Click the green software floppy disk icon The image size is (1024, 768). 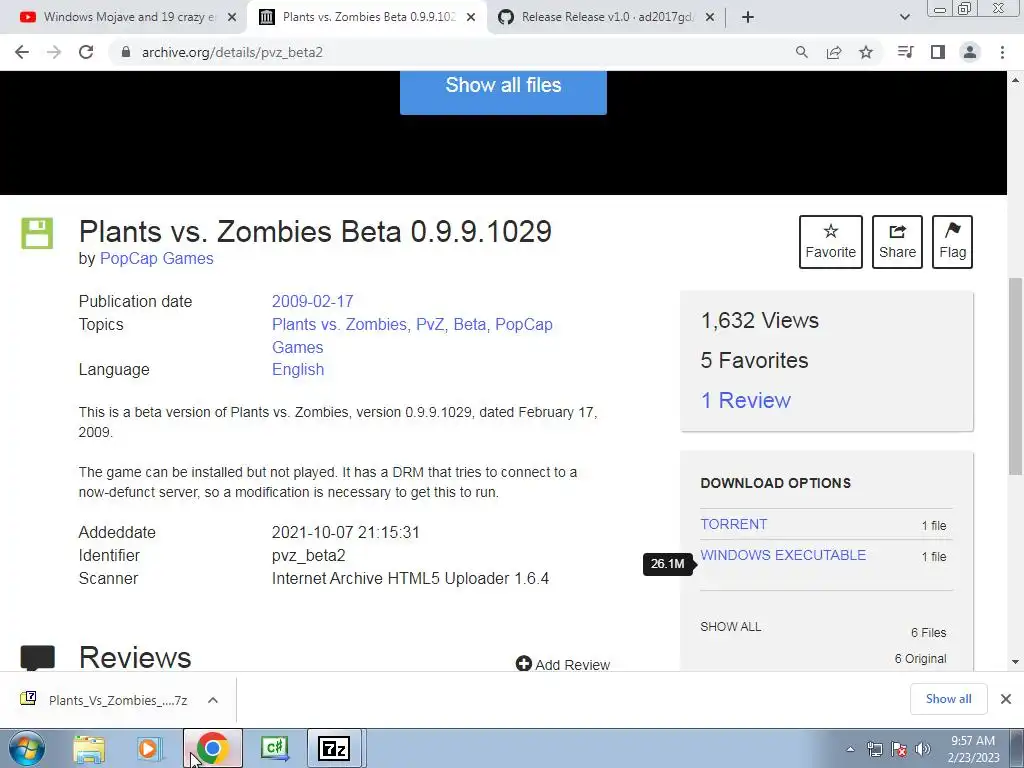[37, 233]
